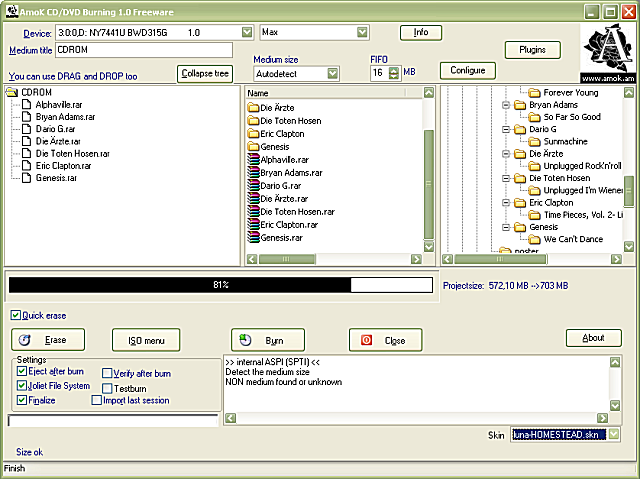This screenshot has height=479, width=640.
Task: Click into the Medium title field
Action: (144, 50)
